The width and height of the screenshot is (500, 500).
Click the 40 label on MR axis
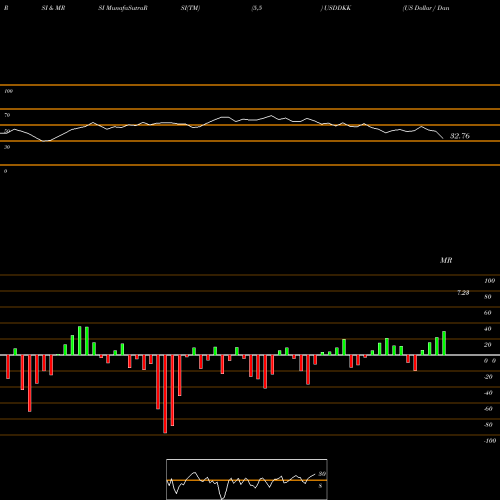click(488, 329)
